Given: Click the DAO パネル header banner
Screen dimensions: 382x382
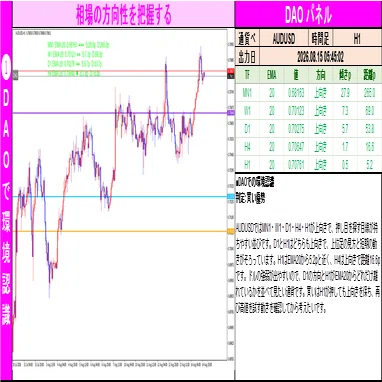Looking at the screenshot, I should coord(308,14).
